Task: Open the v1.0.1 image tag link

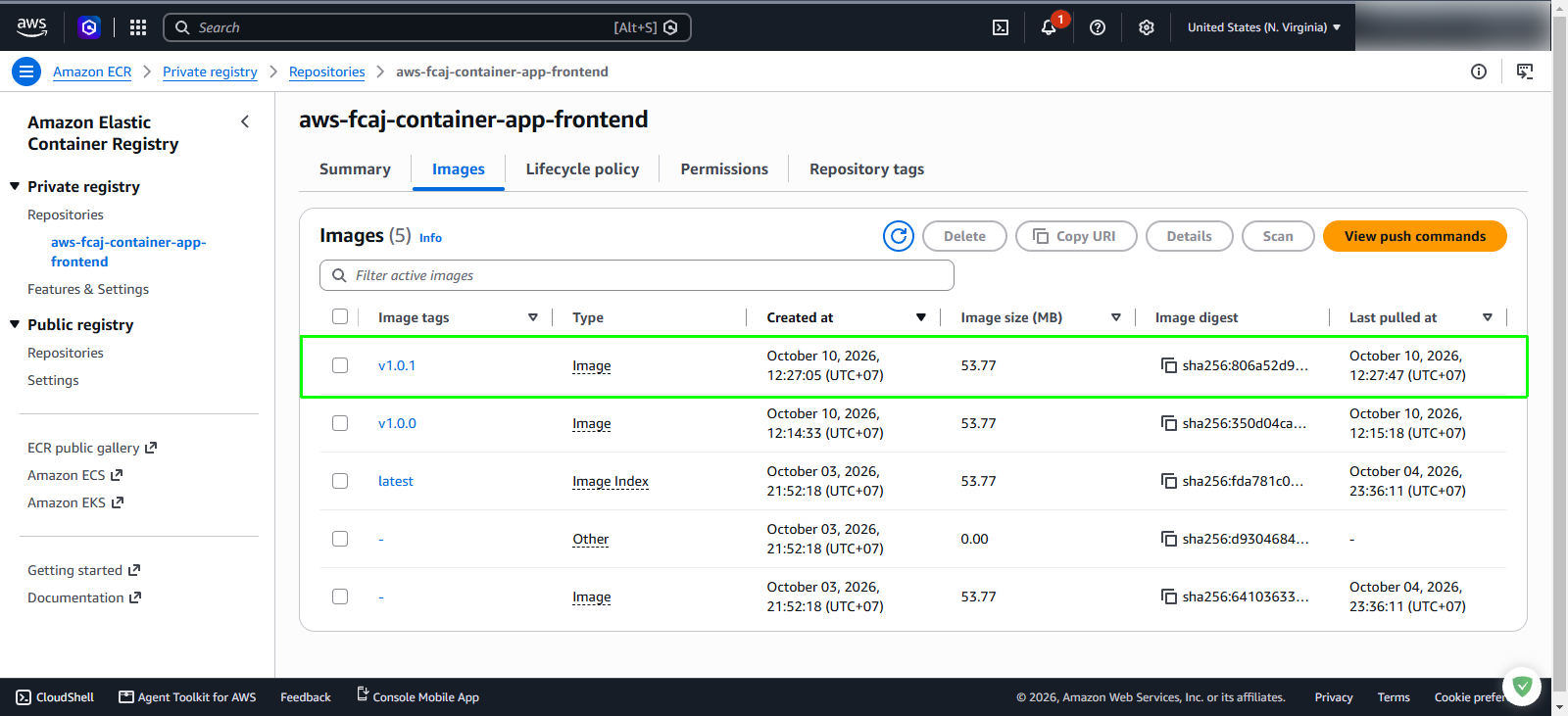Action: (397, 365)
